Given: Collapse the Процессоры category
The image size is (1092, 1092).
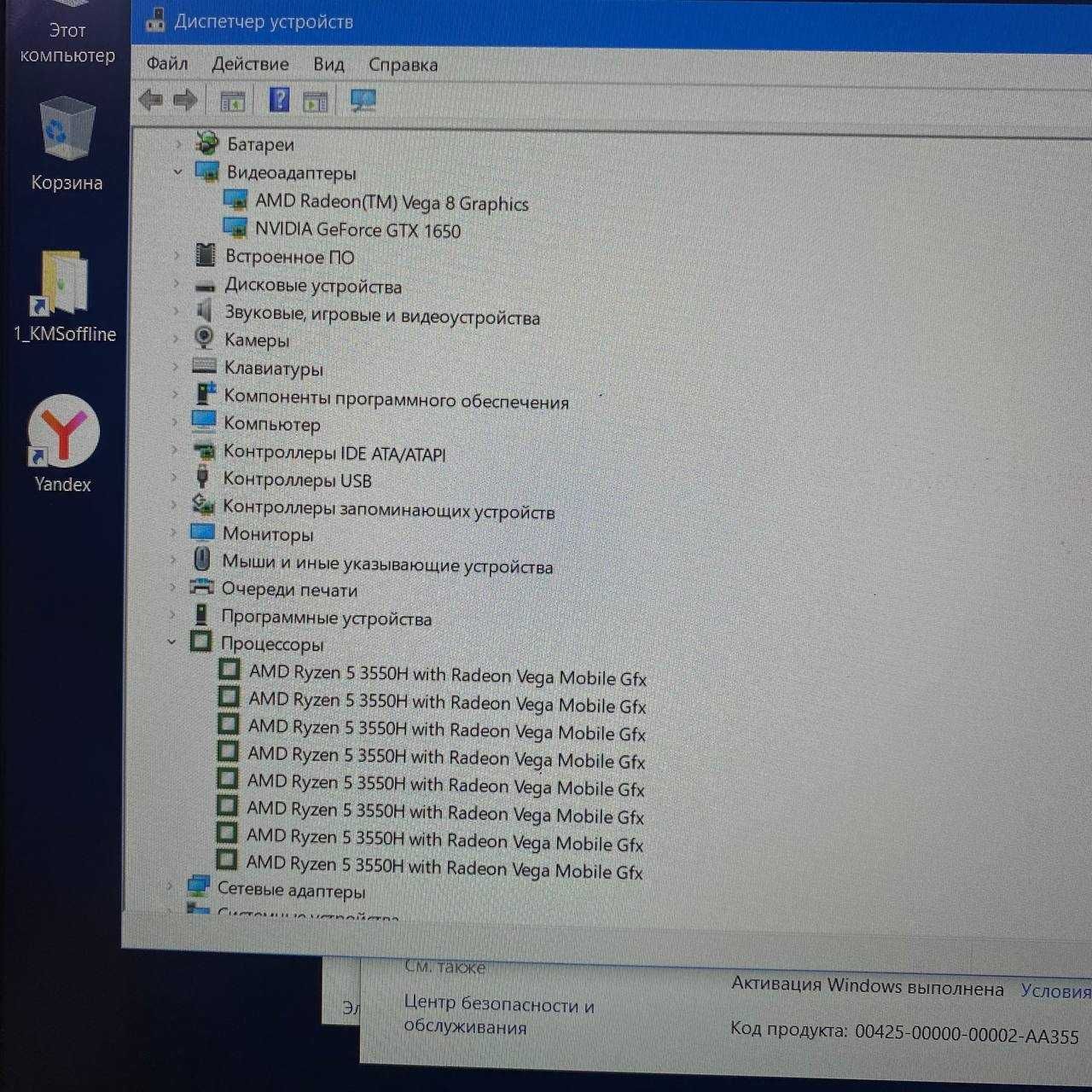Looking at the screenshot, I should tap(171, 642).
